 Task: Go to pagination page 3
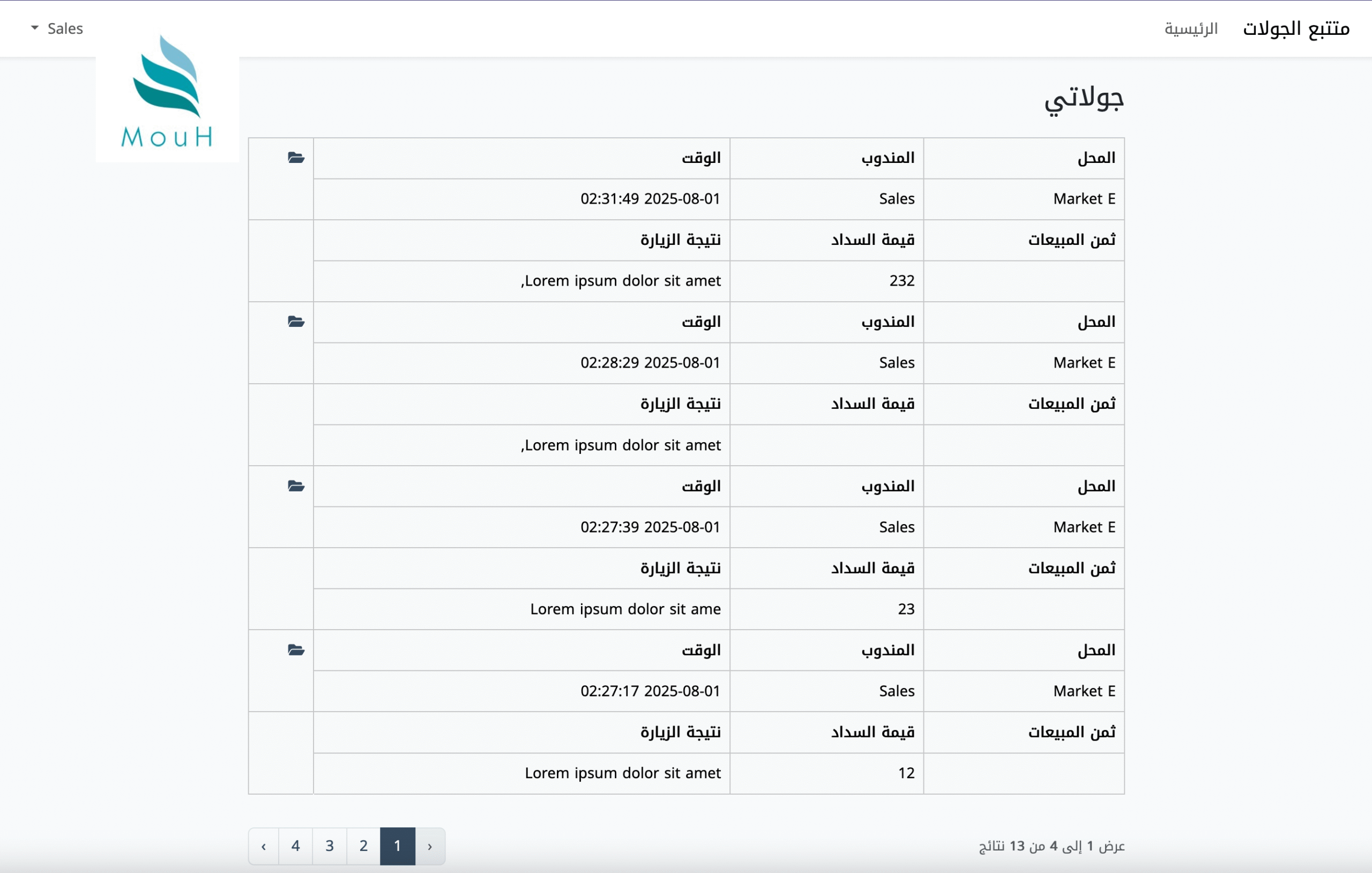click(x=329, y=846)
